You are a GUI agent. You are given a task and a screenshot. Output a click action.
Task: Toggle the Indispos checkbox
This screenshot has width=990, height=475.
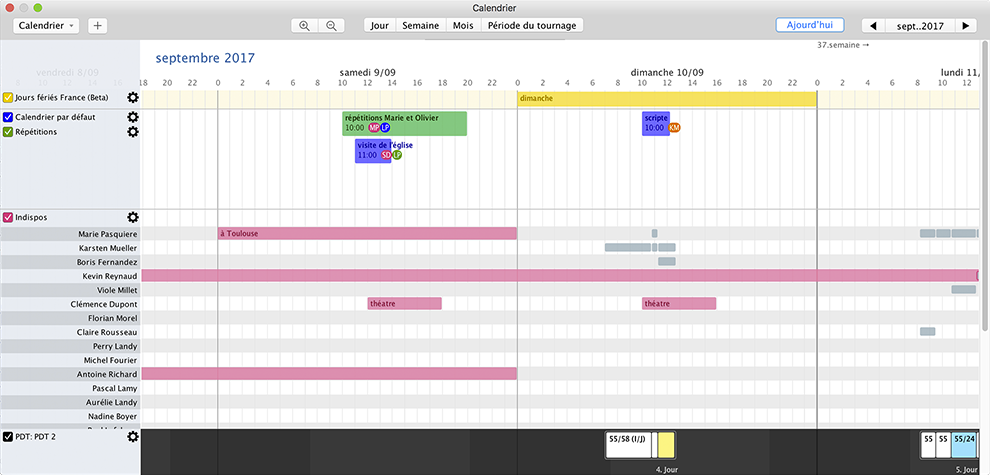(x=8, y=217)
